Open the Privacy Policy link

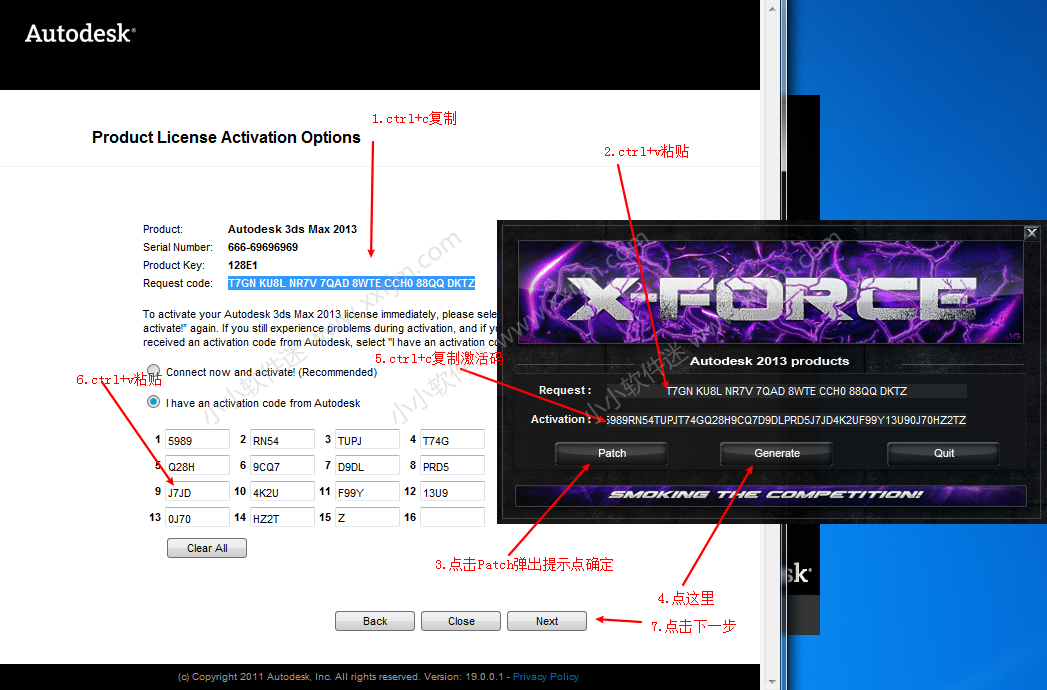[x=546, y=677]
